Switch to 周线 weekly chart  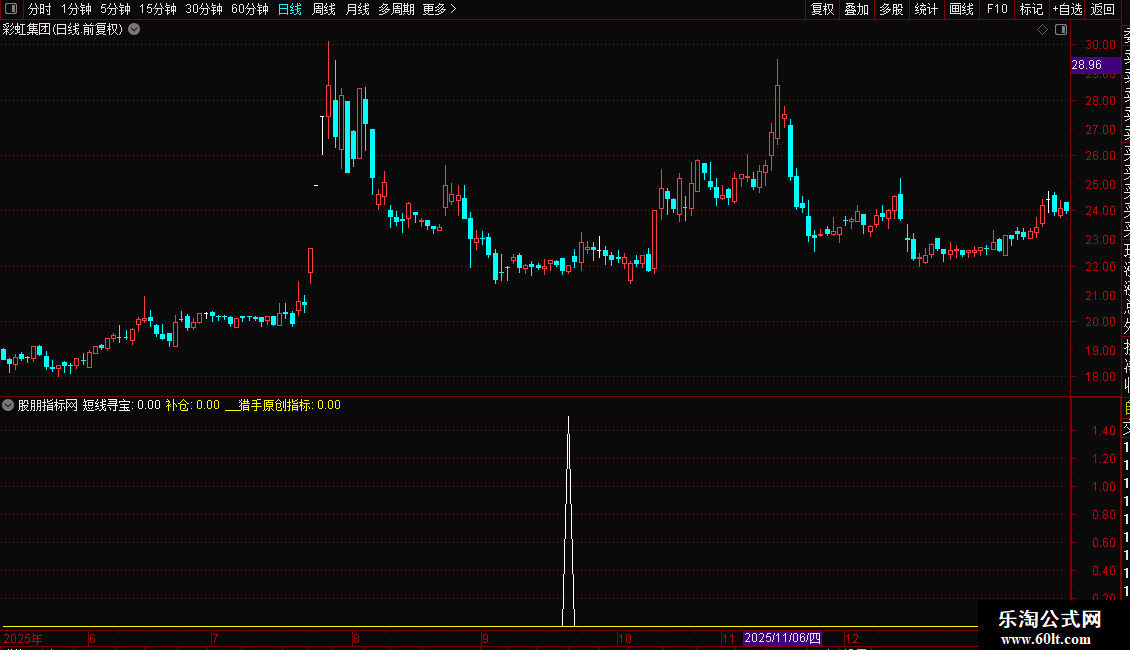[x=324, y=9]
